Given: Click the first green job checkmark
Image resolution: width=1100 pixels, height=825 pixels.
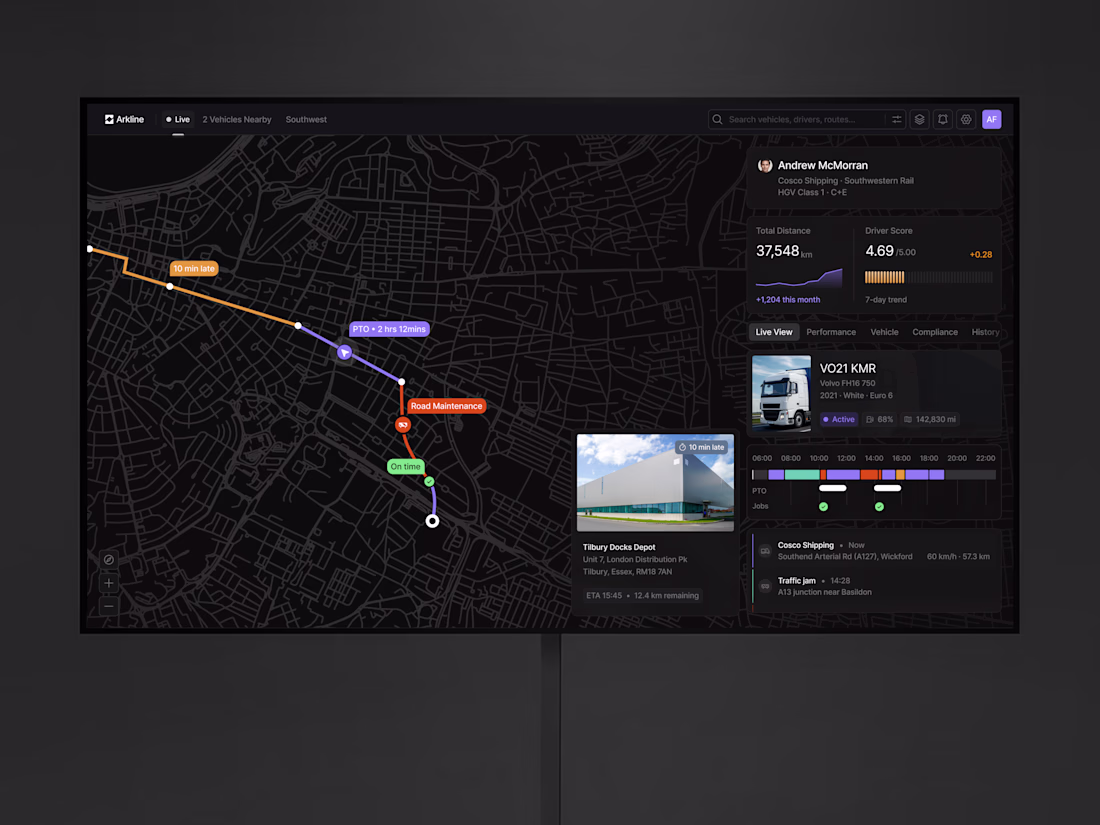Looking at the screenshot, I should tap(824, 507).
